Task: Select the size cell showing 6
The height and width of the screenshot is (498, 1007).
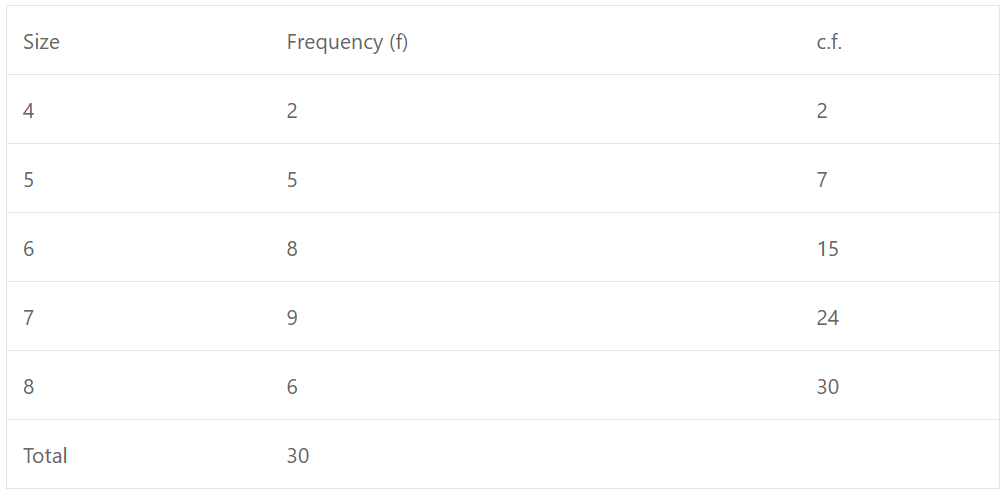Action: 29,248
